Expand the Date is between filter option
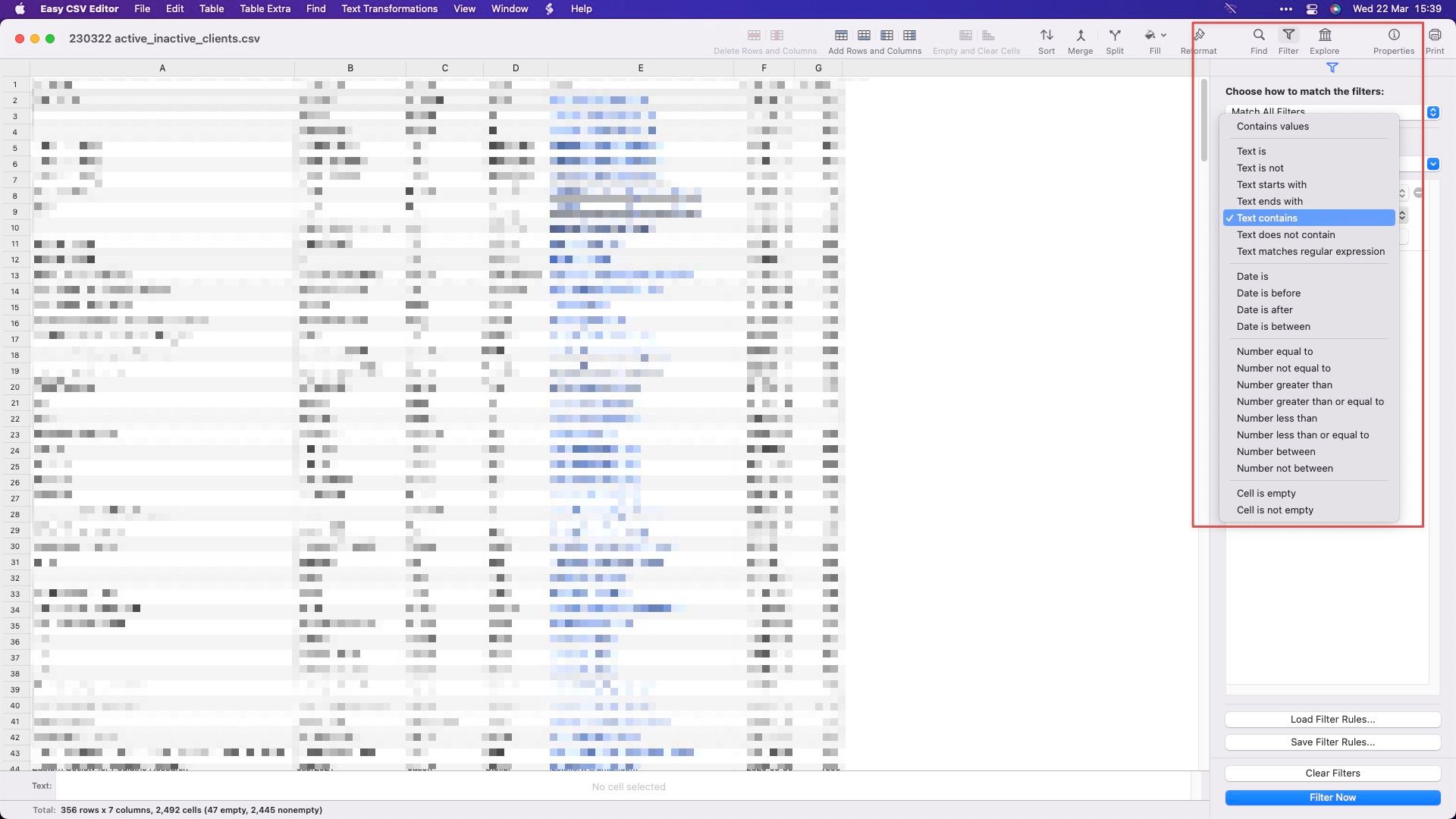This screenshot has height=819, width=1456. coord(1273,326)
